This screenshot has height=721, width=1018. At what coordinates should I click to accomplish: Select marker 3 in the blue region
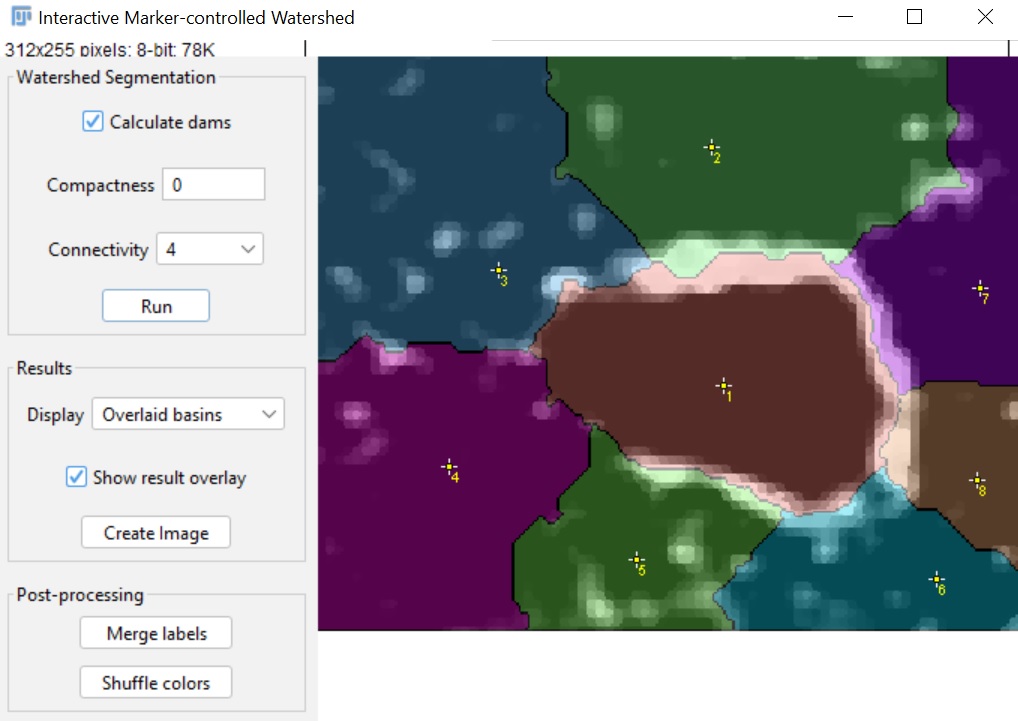tap(497, 272)
